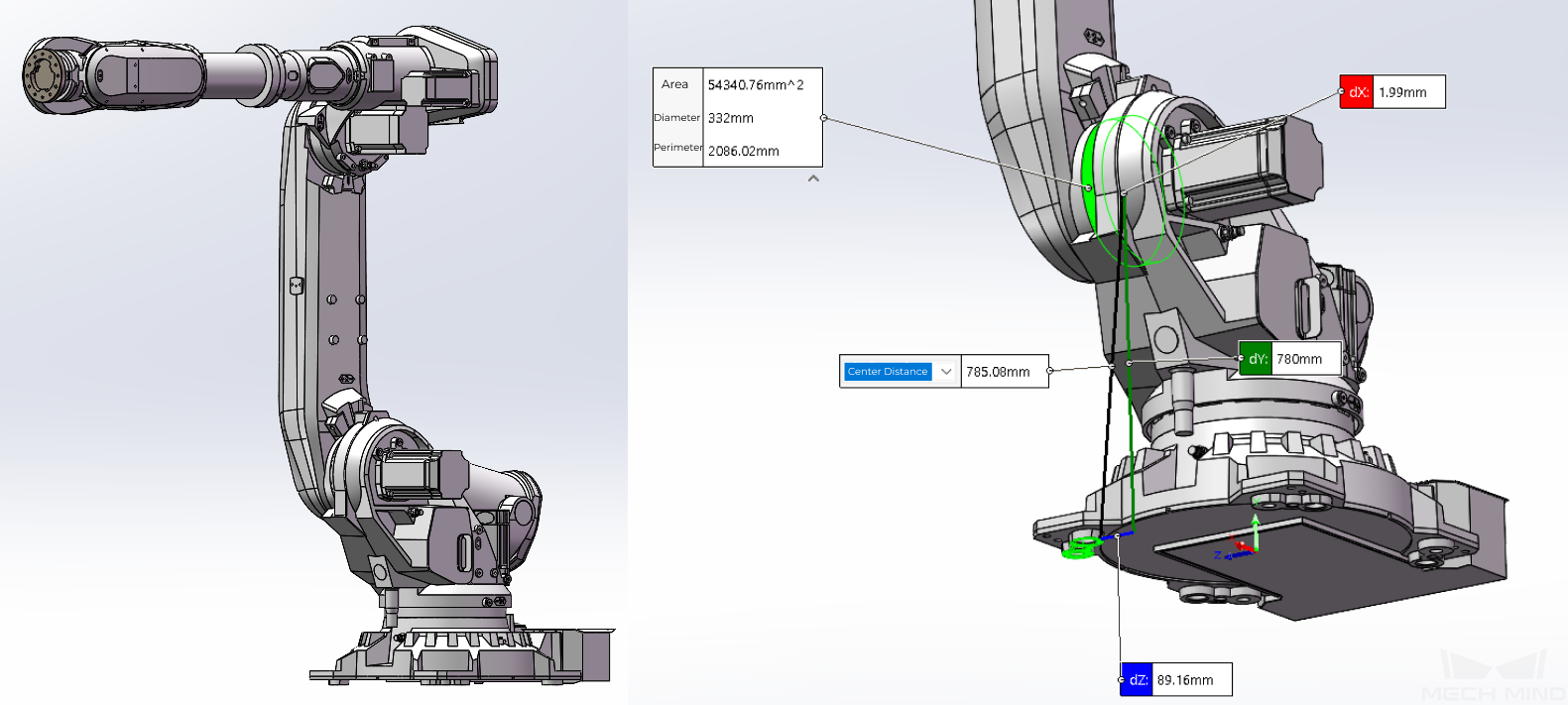1568x705 pixels.
Task: Click the coordinate triad on the robot base
Action: tap(1245, 542)
